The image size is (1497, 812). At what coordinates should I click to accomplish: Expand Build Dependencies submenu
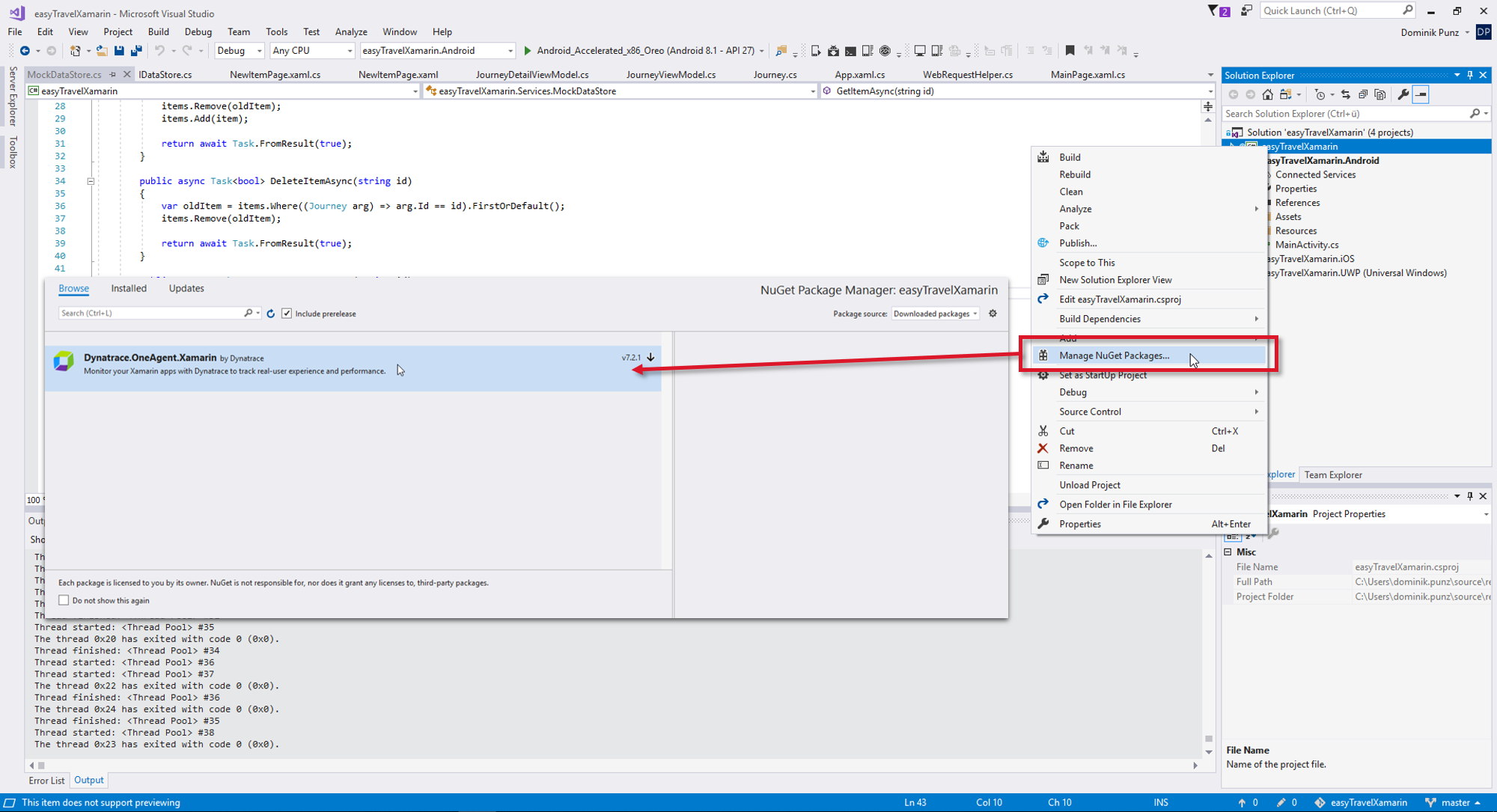[x=1149, y=319]
